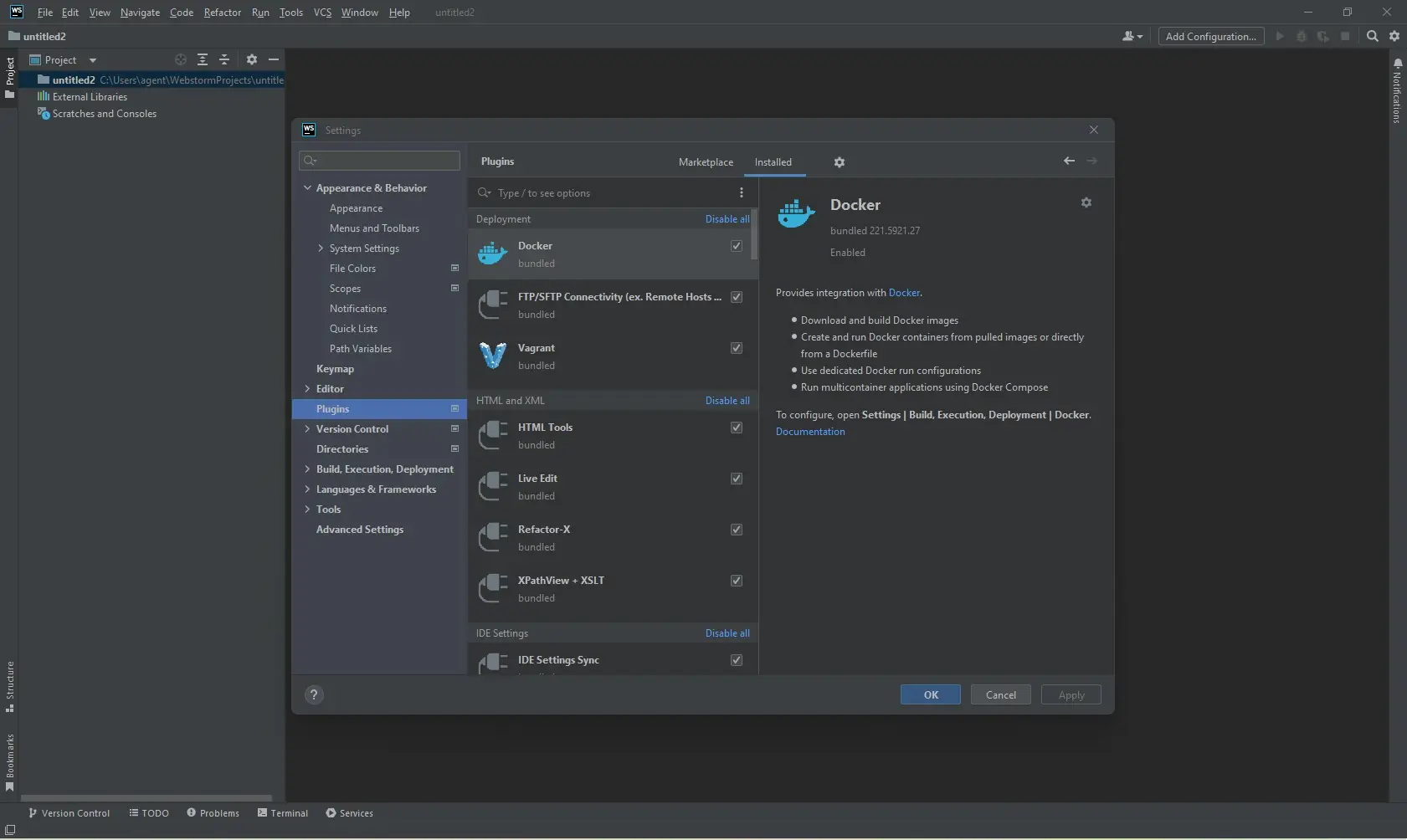This screenshot has height=840, width=1407.
Task: Click the Expand All icon in Project panel
Action: (203, 59)
